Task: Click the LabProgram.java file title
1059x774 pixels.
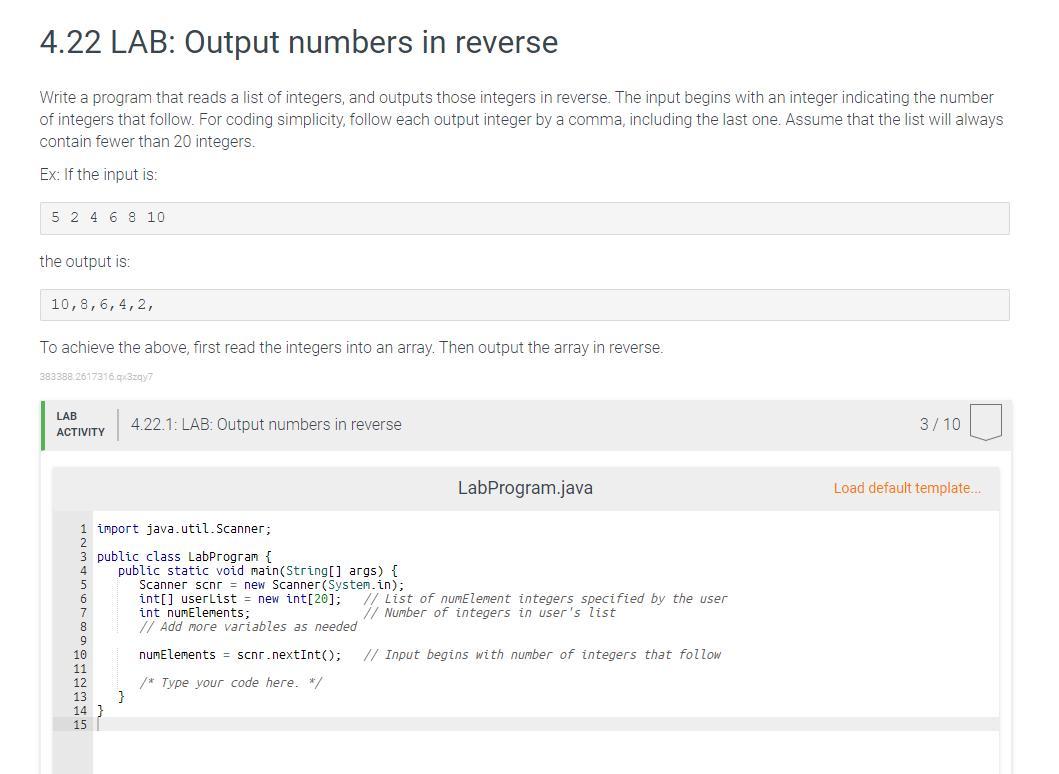Action: point(525,488)
